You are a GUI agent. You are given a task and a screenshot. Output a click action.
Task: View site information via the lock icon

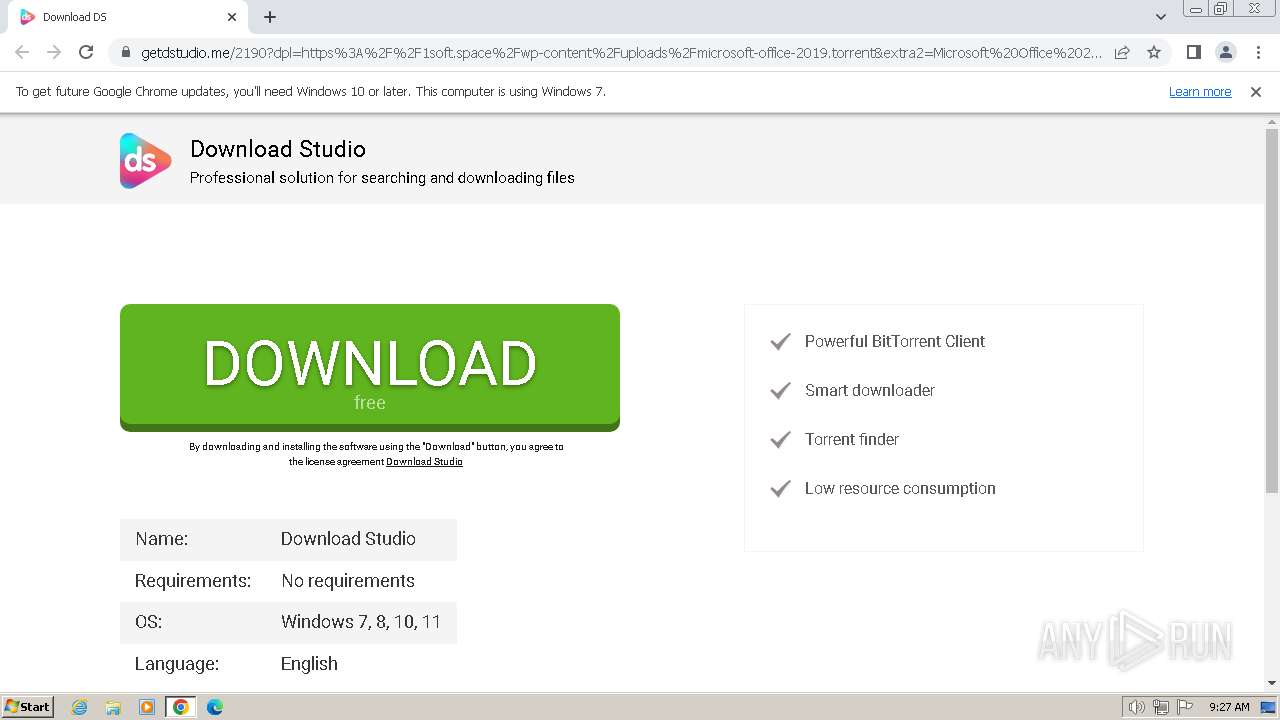126,52
